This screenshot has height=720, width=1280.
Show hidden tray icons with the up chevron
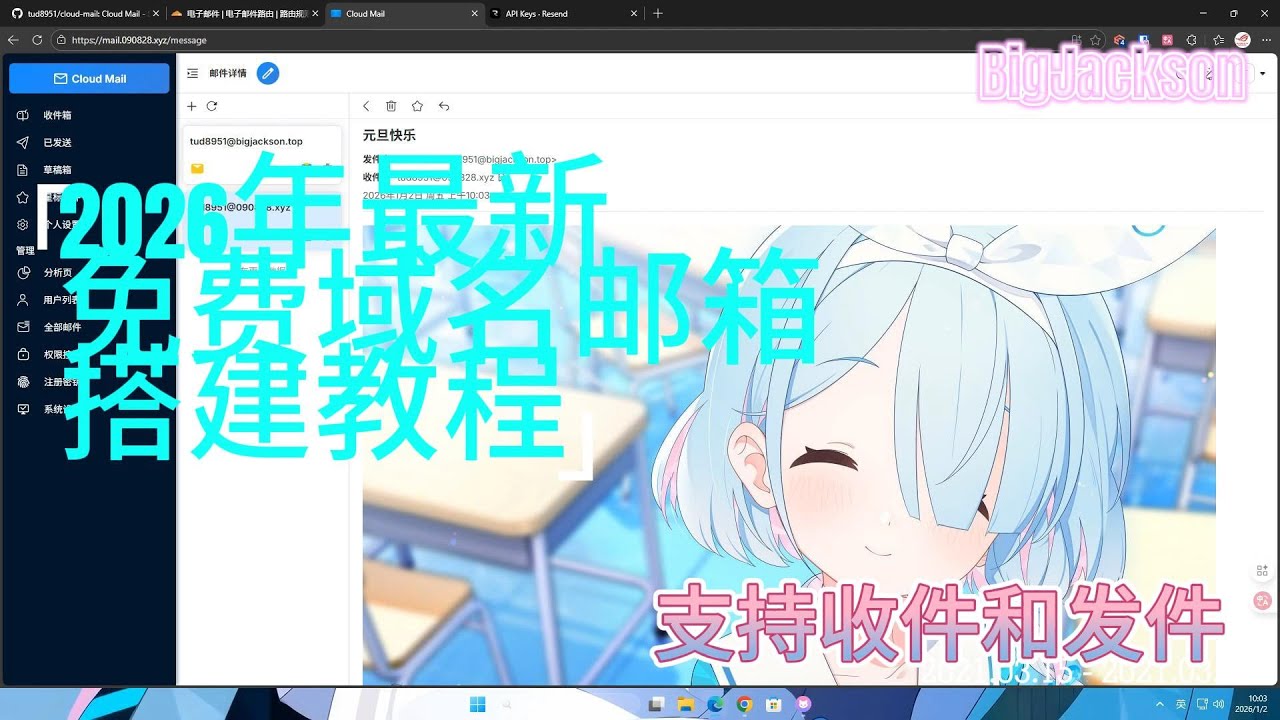pyautogui.click(x=1162, y=704)
